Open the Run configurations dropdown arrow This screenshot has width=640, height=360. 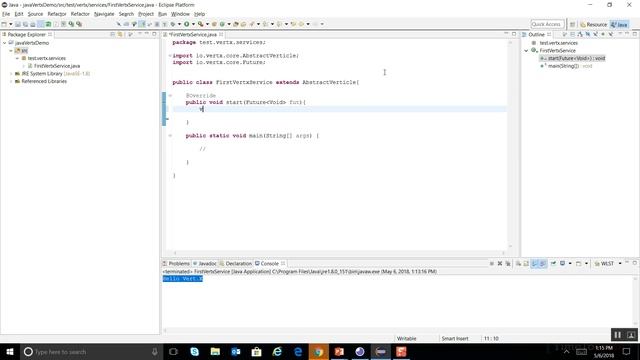[x=193, y=24]
